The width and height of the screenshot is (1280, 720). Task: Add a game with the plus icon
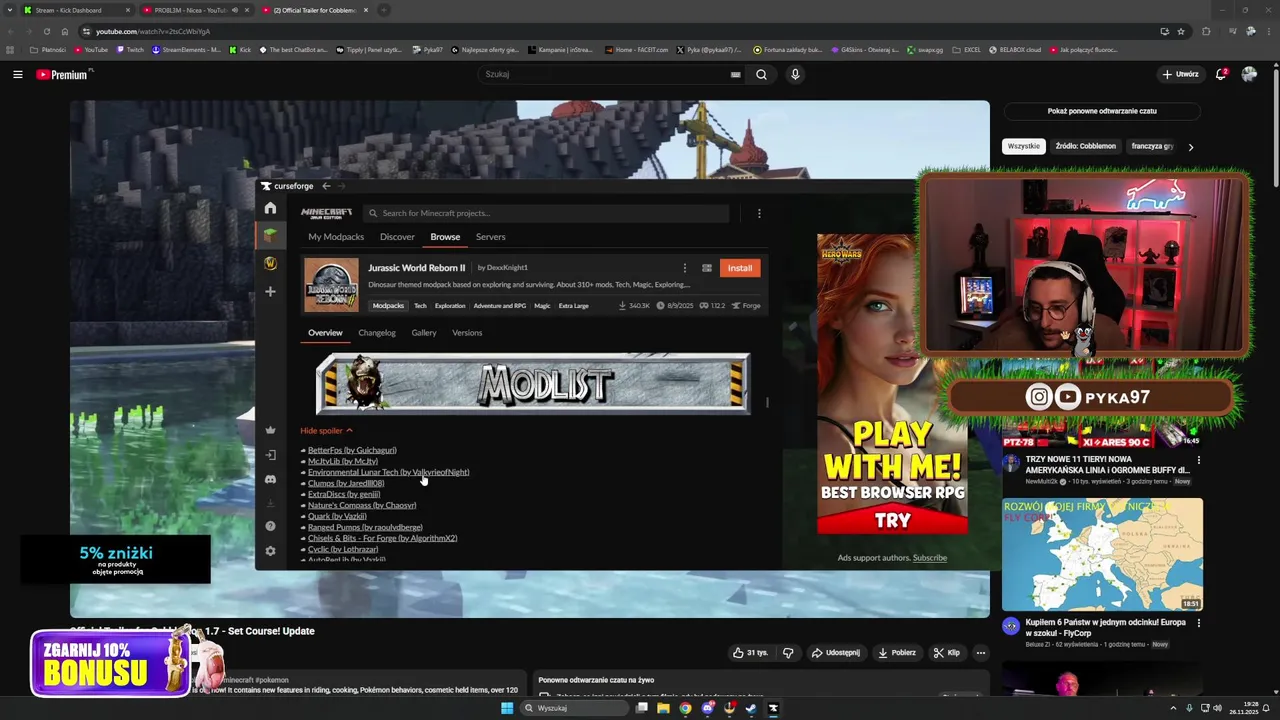(x=270, y=292)
